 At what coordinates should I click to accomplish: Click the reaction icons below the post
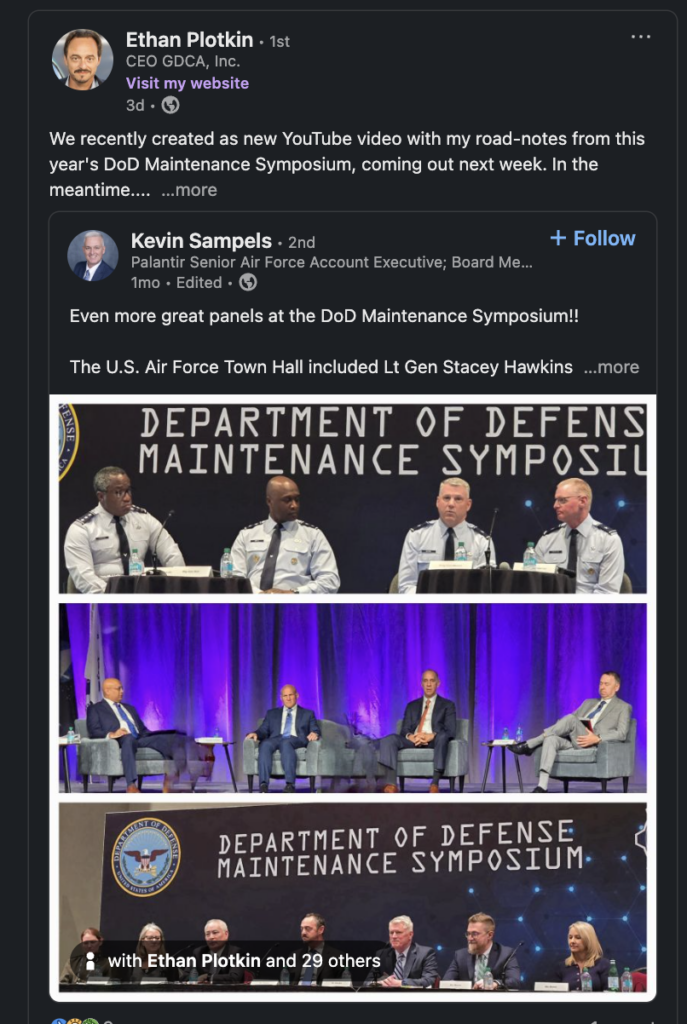point(75,1020)
